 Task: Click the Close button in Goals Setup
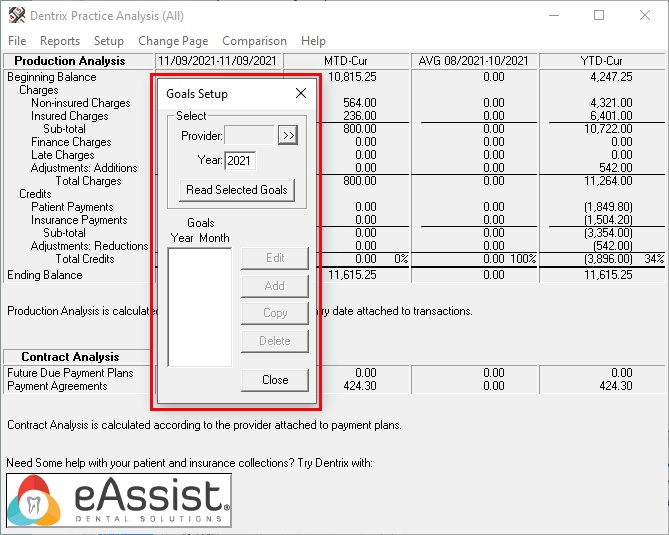(x=275, y=380)
